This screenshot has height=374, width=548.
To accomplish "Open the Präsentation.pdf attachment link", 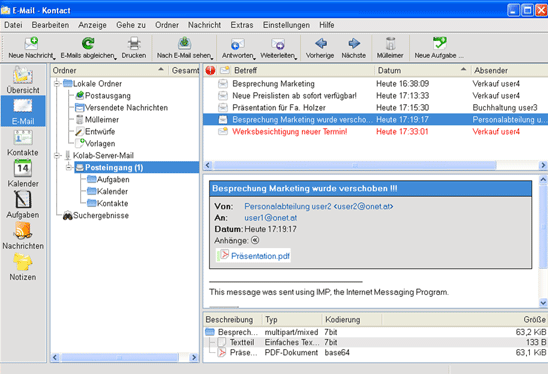I will tap(260, 256).
